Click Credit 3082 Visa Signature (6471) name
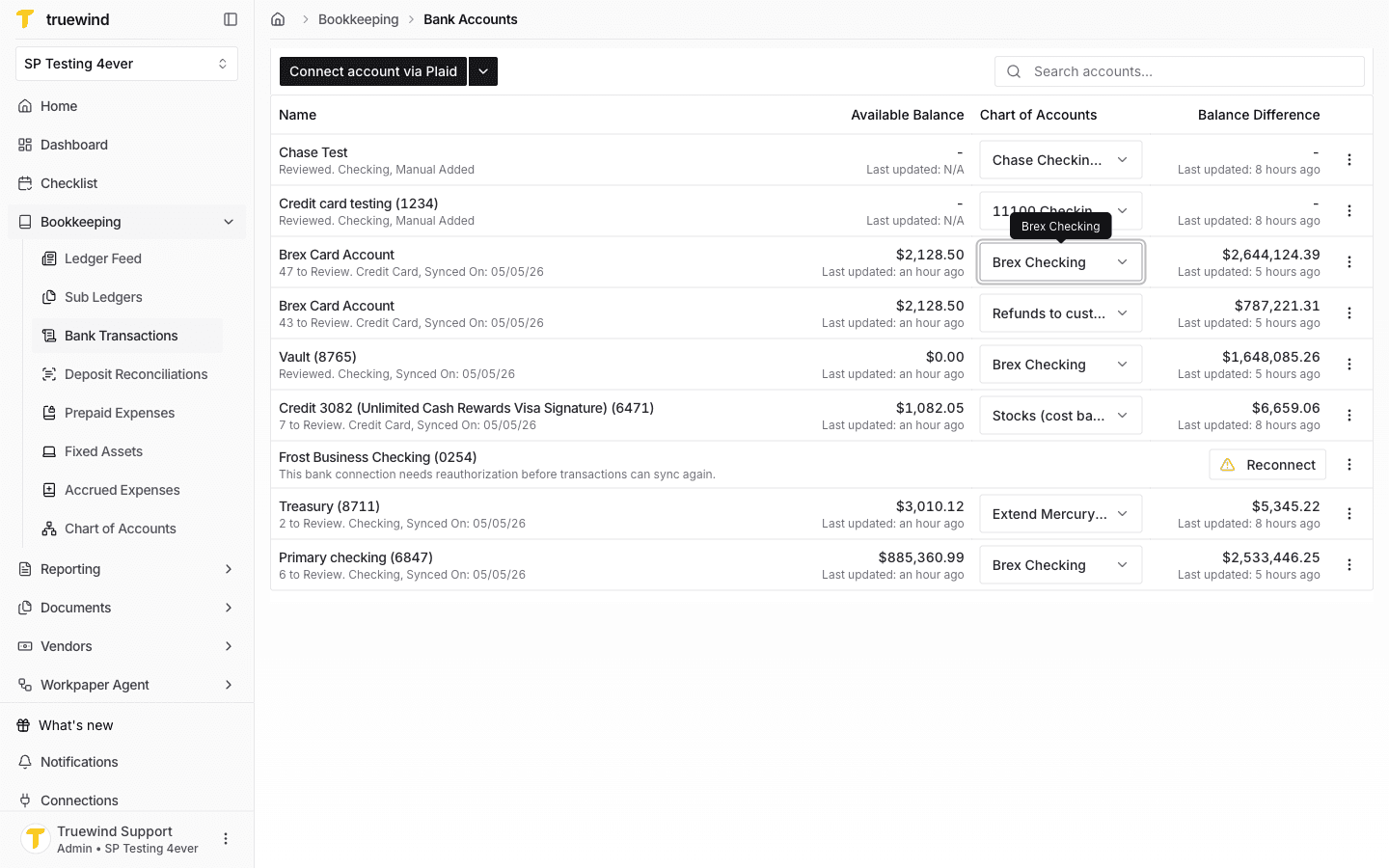This screenshot has width=1389, height=868. coord(466,408)
